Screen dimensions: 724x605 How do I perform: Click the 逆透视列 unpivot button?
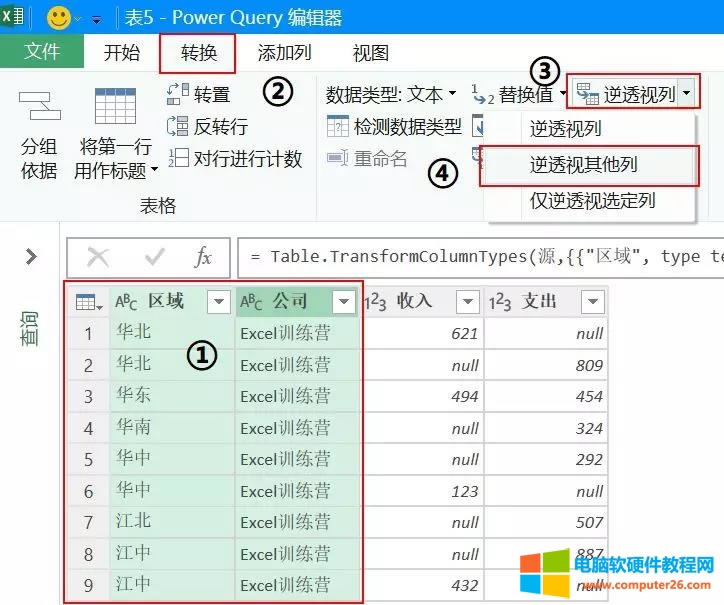(626, 95)
